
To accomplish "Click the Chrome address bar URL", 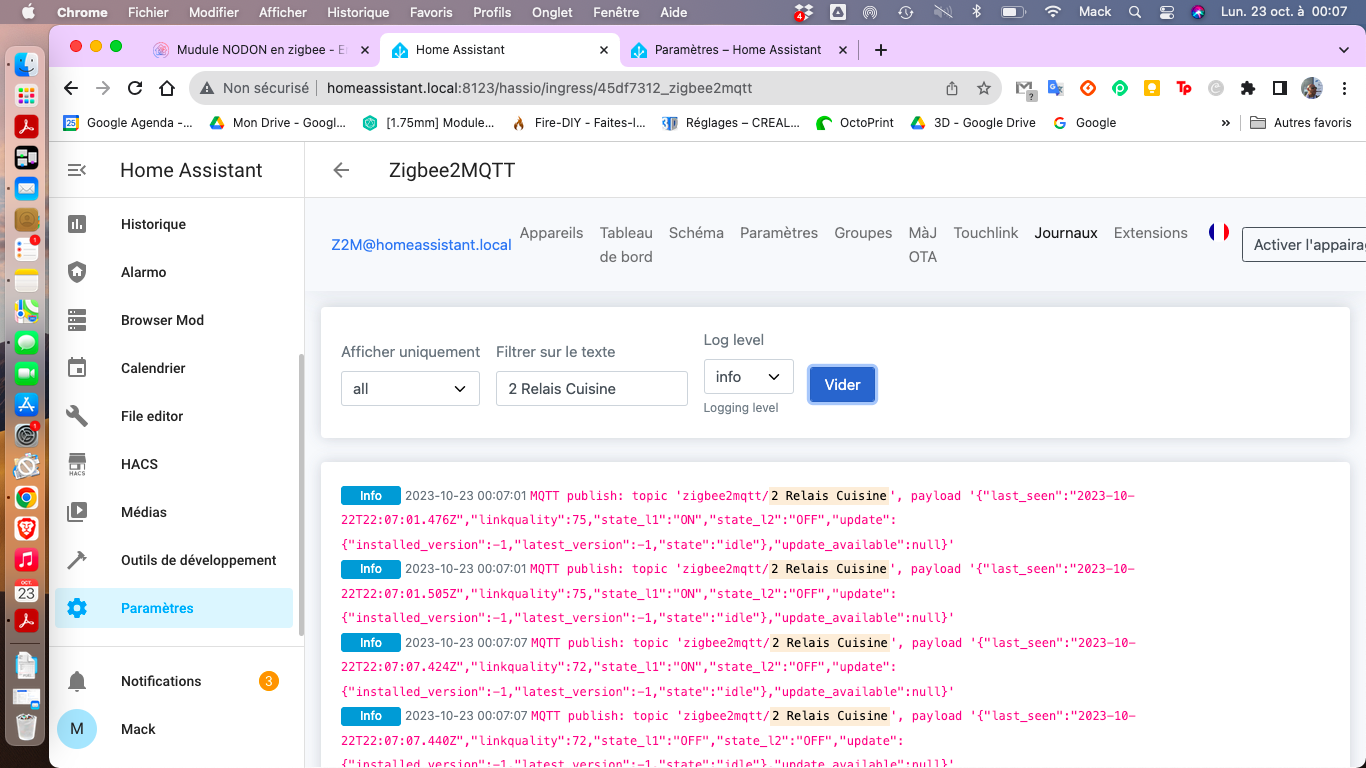I will coord(540,88).
